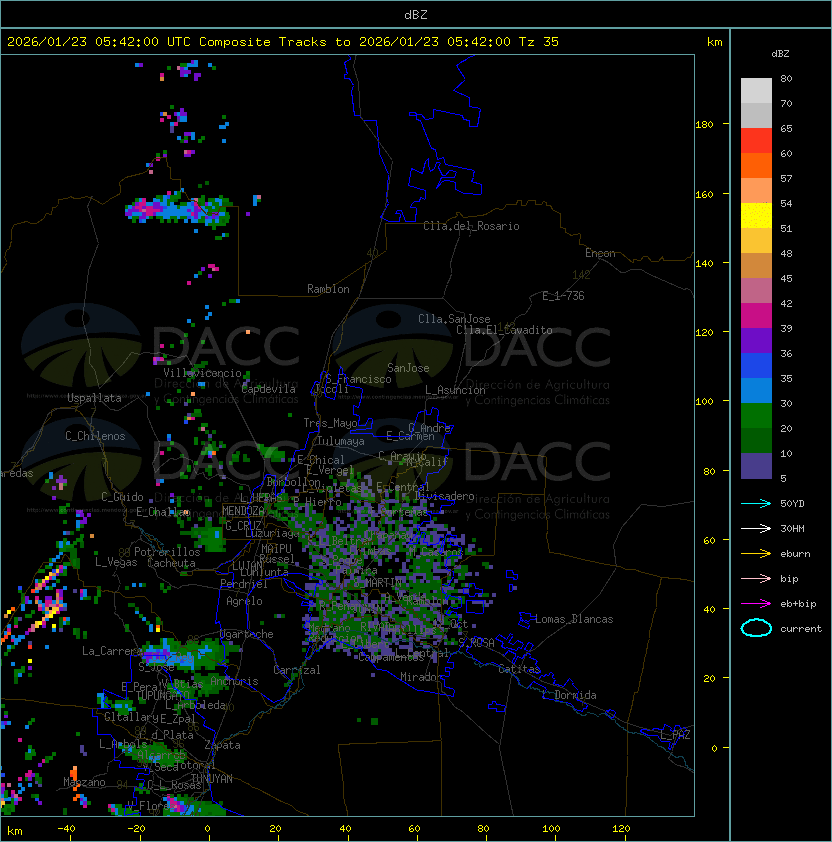Click the Zapata place label
The height and width of the screenshot is (842, 832).
(222, 745)
